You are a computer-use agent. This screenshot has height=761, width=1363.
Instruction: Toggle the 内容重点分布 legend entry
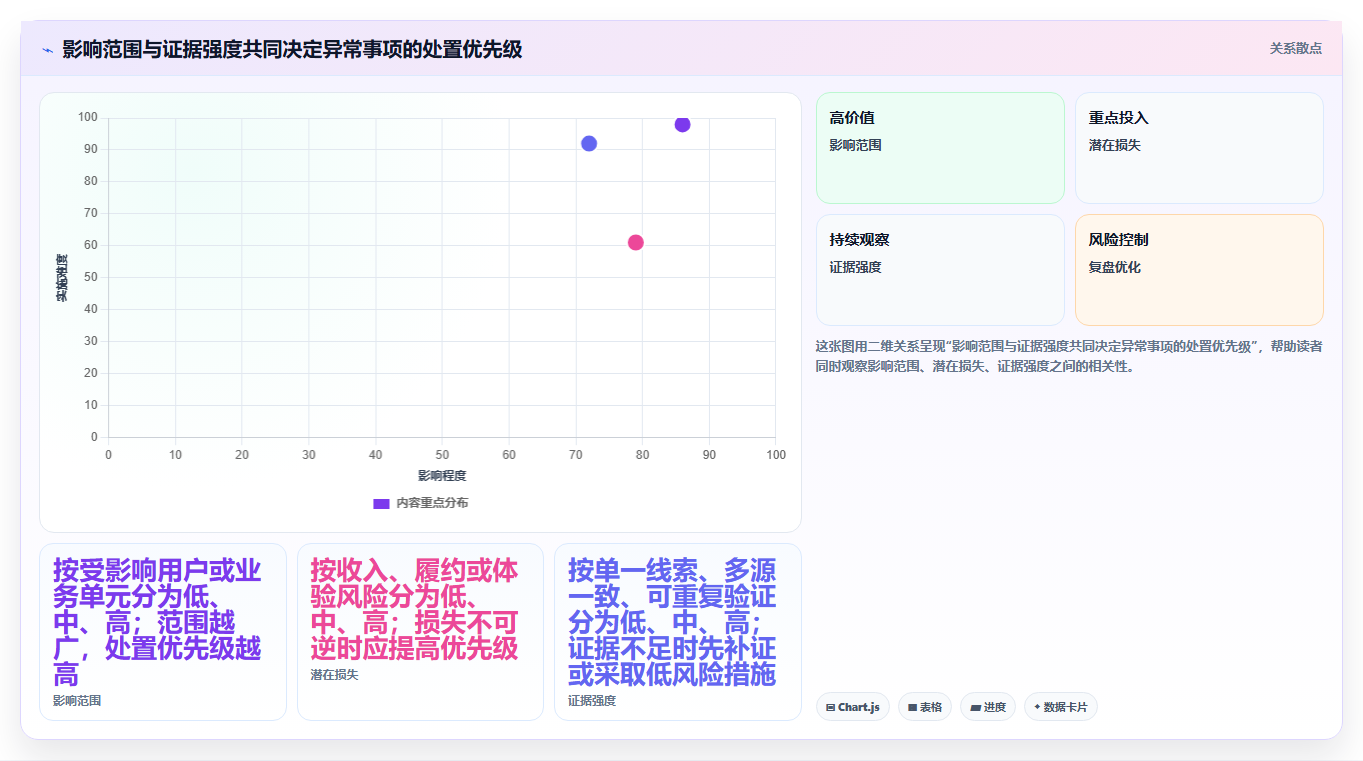point(420,503)
